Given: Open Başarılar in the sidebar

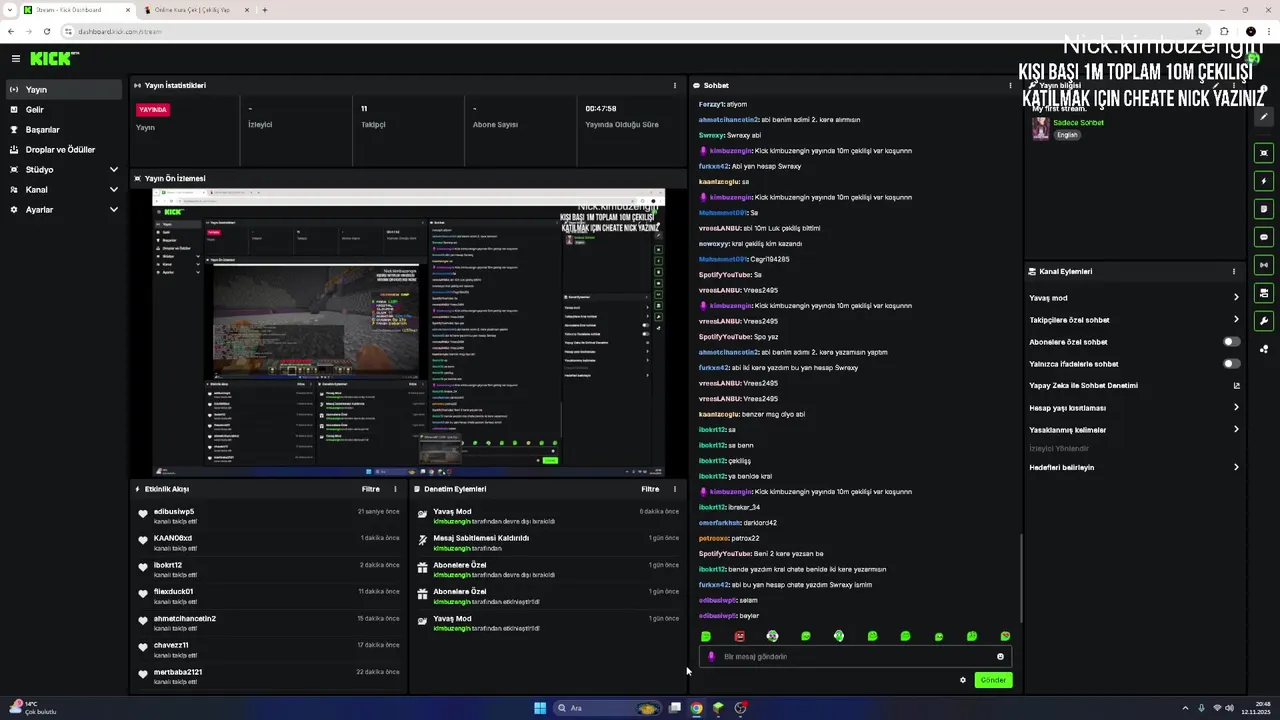Looking at the screenshot, I should 64,130.
